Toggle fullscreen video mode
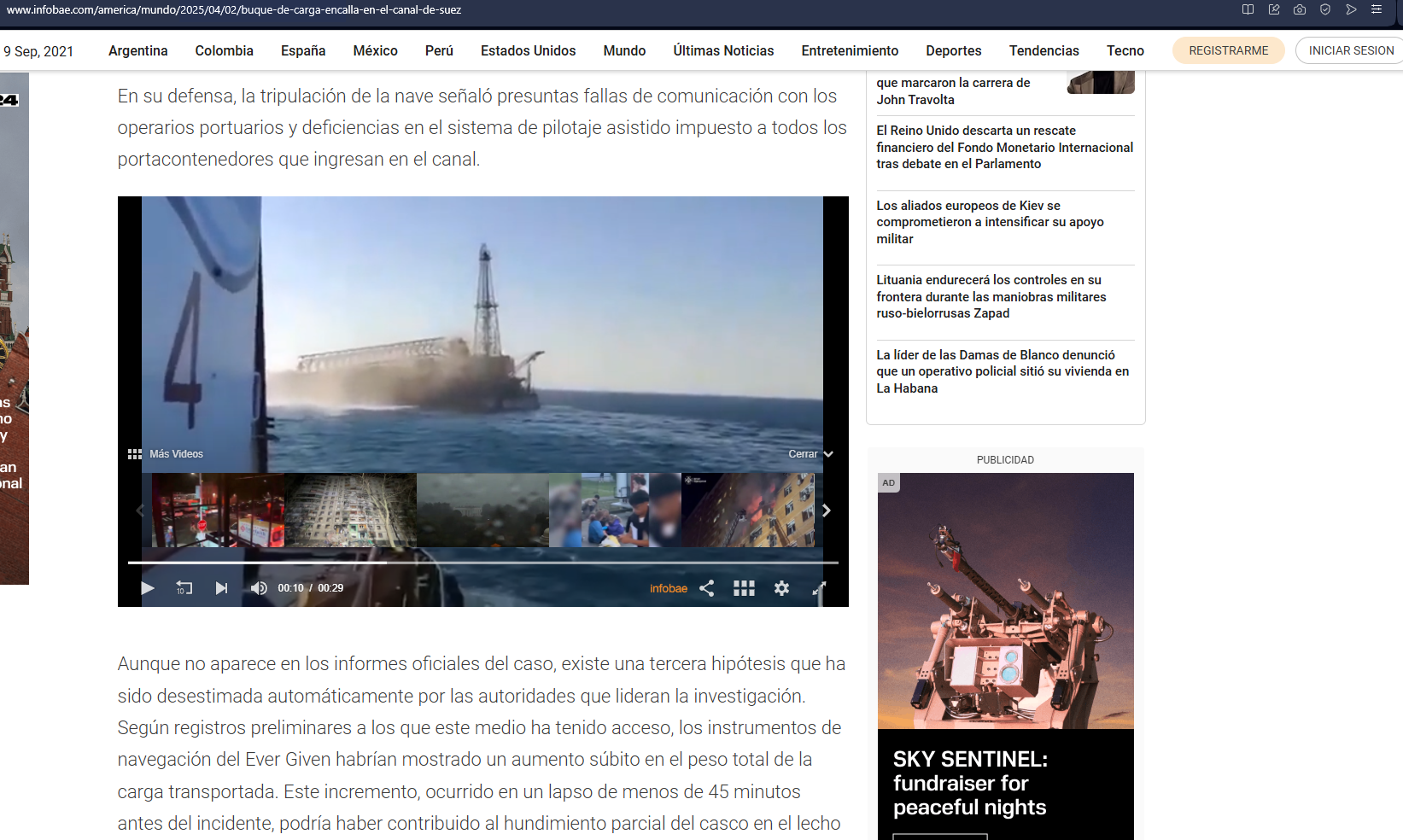This screenshot has height=840, width=1403. tap(819, 588)
